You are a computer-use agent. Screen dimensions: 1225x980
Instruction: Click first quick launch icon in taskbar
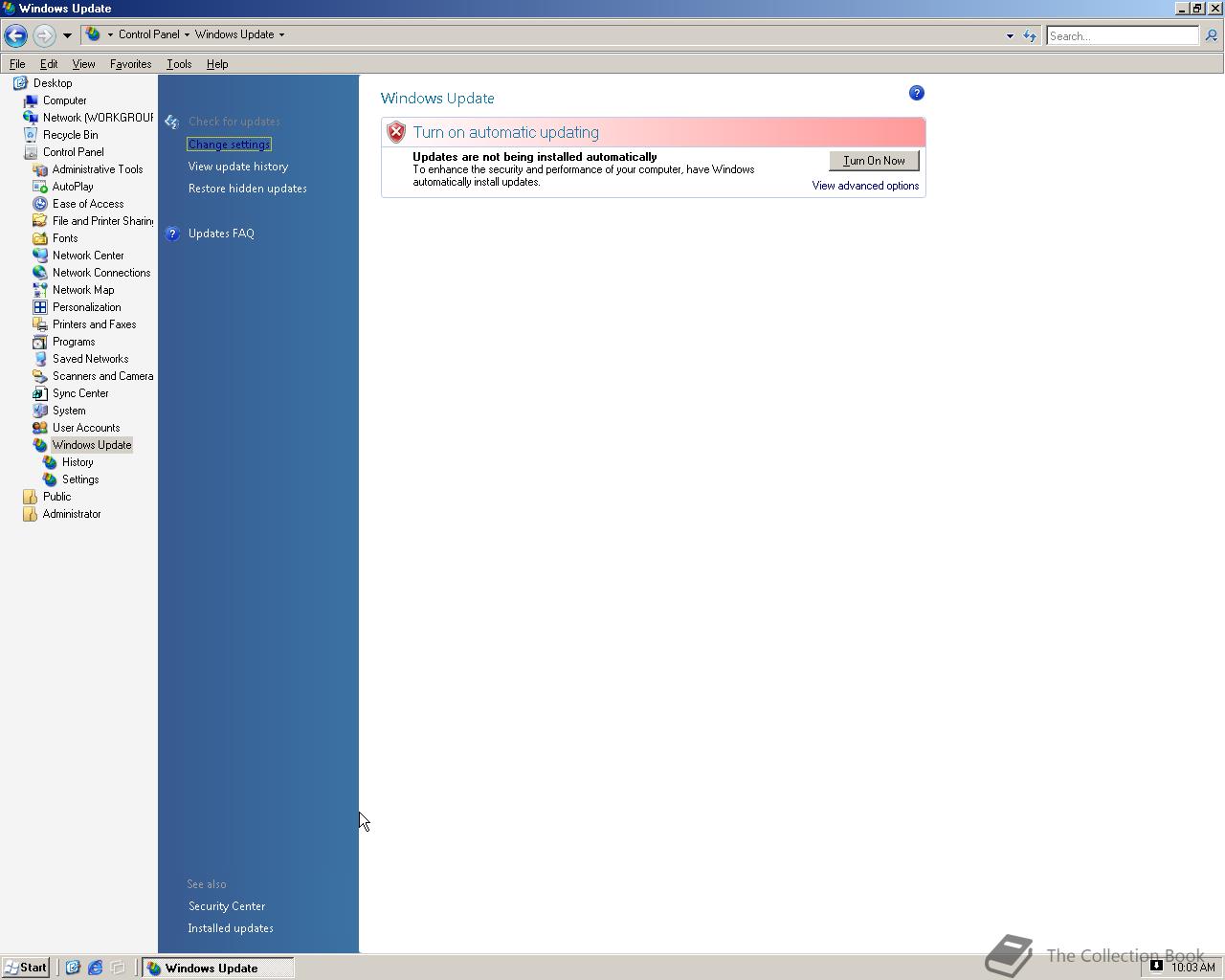(x=72, y=968)
